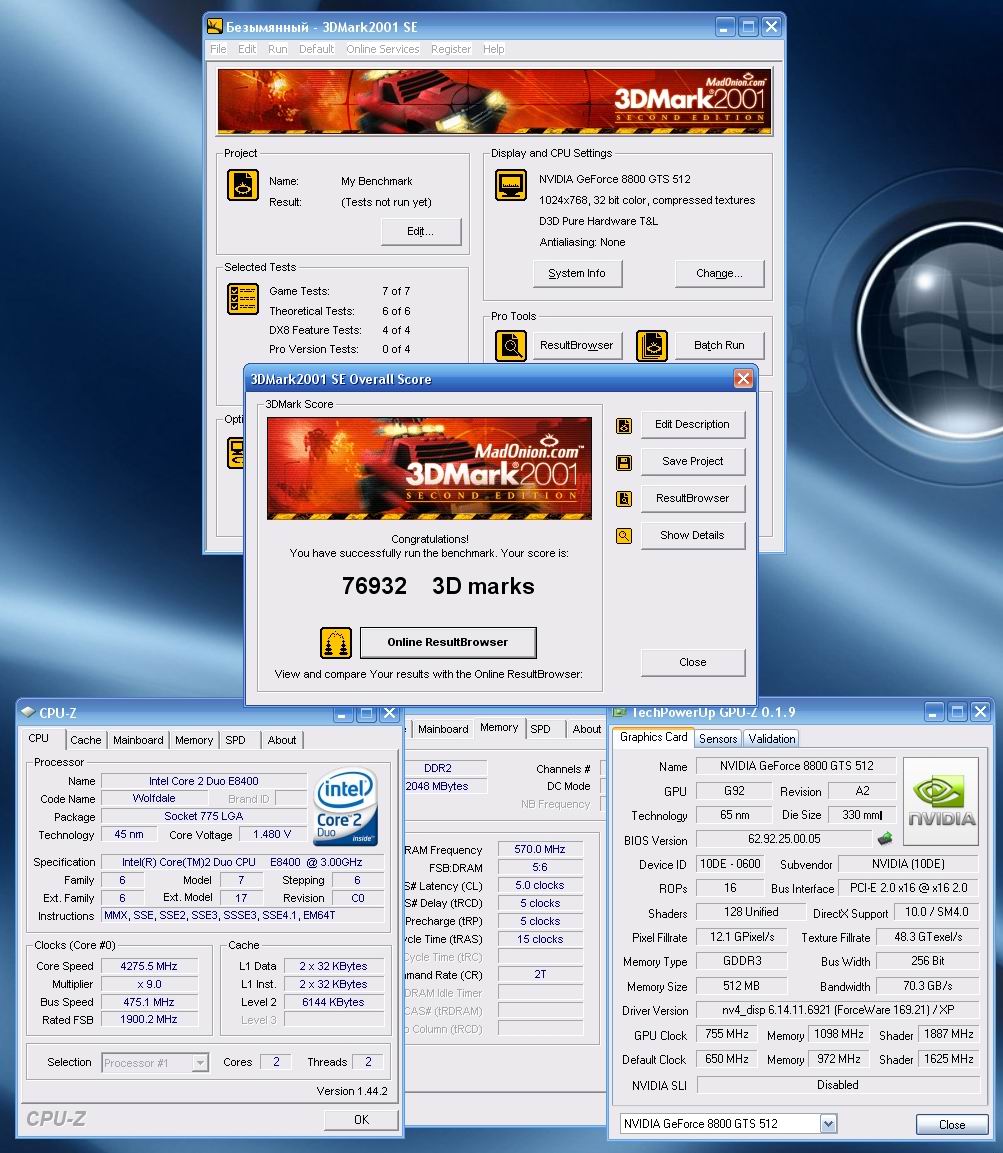1003x1153 pixels.
Task: Click the Driver Version field in GPU-Z
Action: [838, 1010]
